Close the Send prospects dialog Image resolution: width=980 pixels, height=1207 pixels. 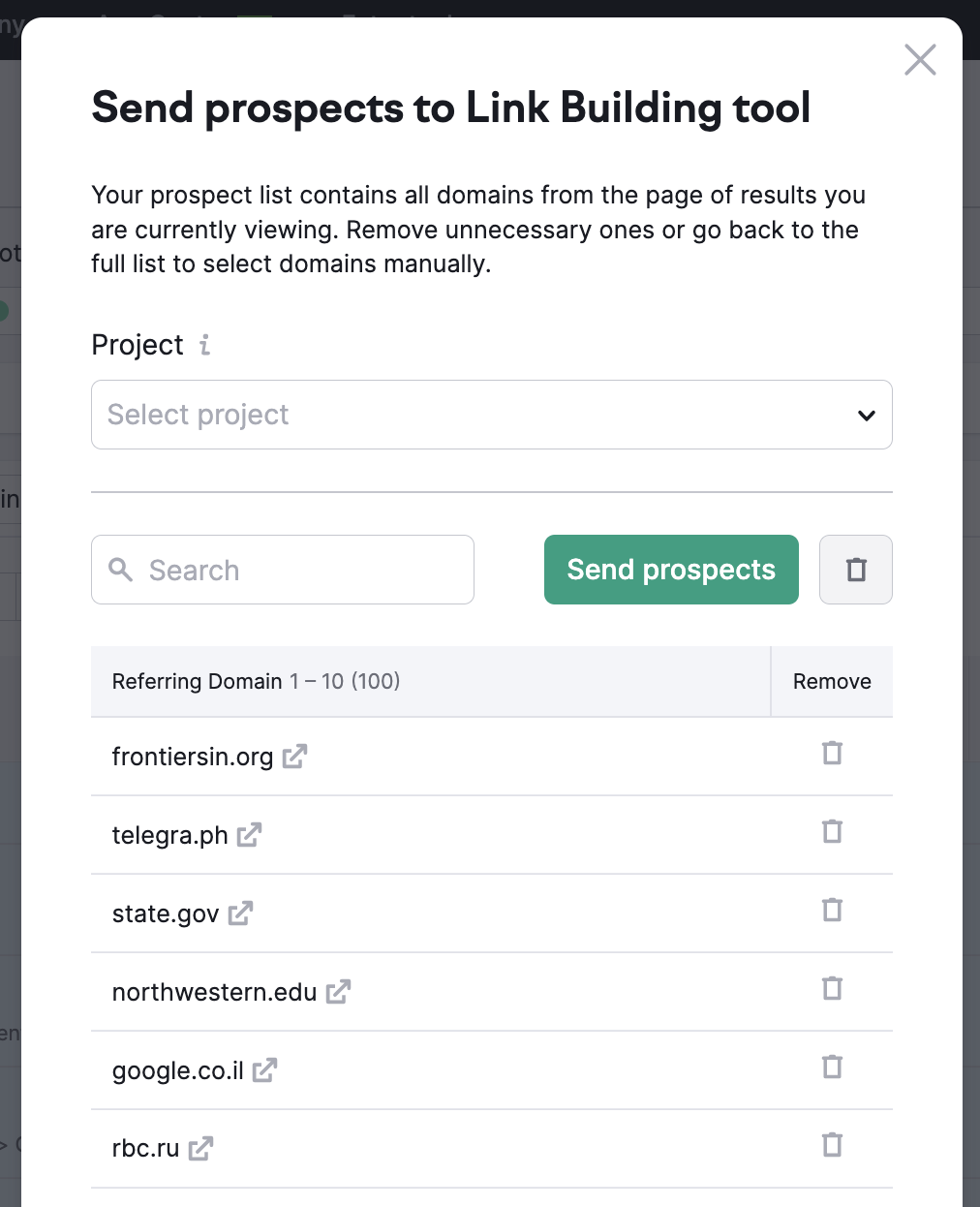coord(919,60)
